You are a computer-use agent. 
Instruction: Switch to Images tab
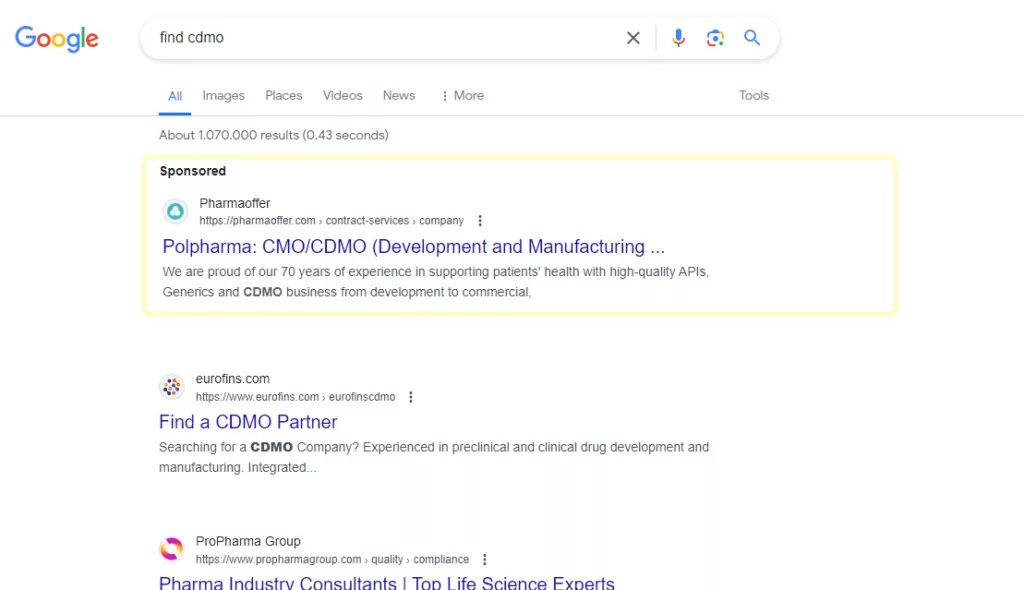click(223, 95)
